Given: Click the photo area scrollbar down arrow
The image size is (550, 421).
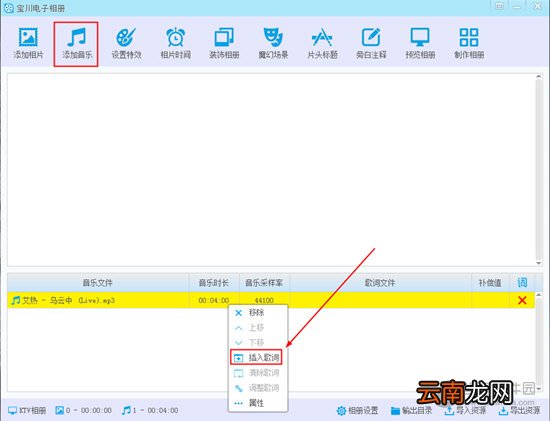Looking at the screenshot, I should pyautogui.click(x=539, y=263).
